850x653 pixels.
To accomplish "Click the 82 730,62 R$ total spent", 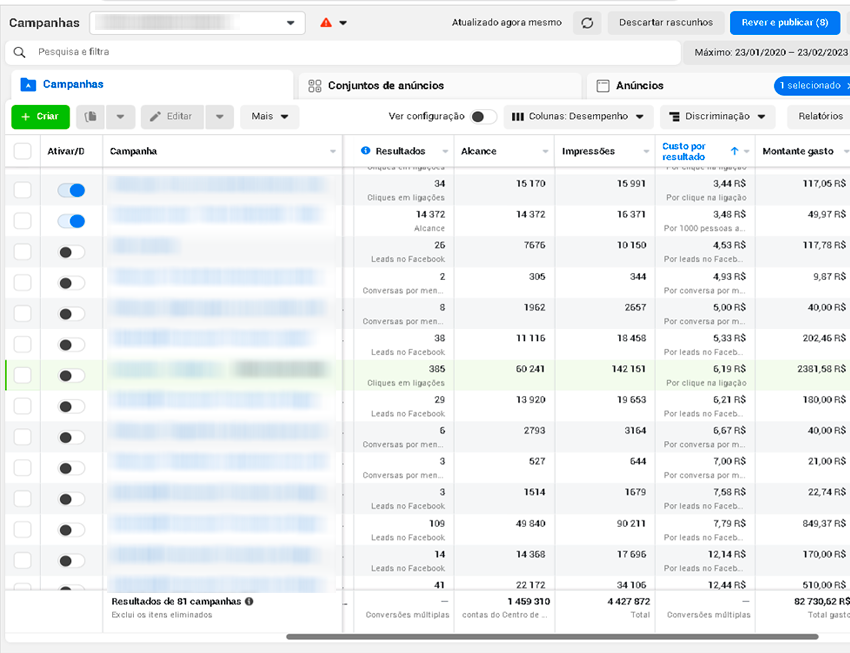I will click(822, 602).
